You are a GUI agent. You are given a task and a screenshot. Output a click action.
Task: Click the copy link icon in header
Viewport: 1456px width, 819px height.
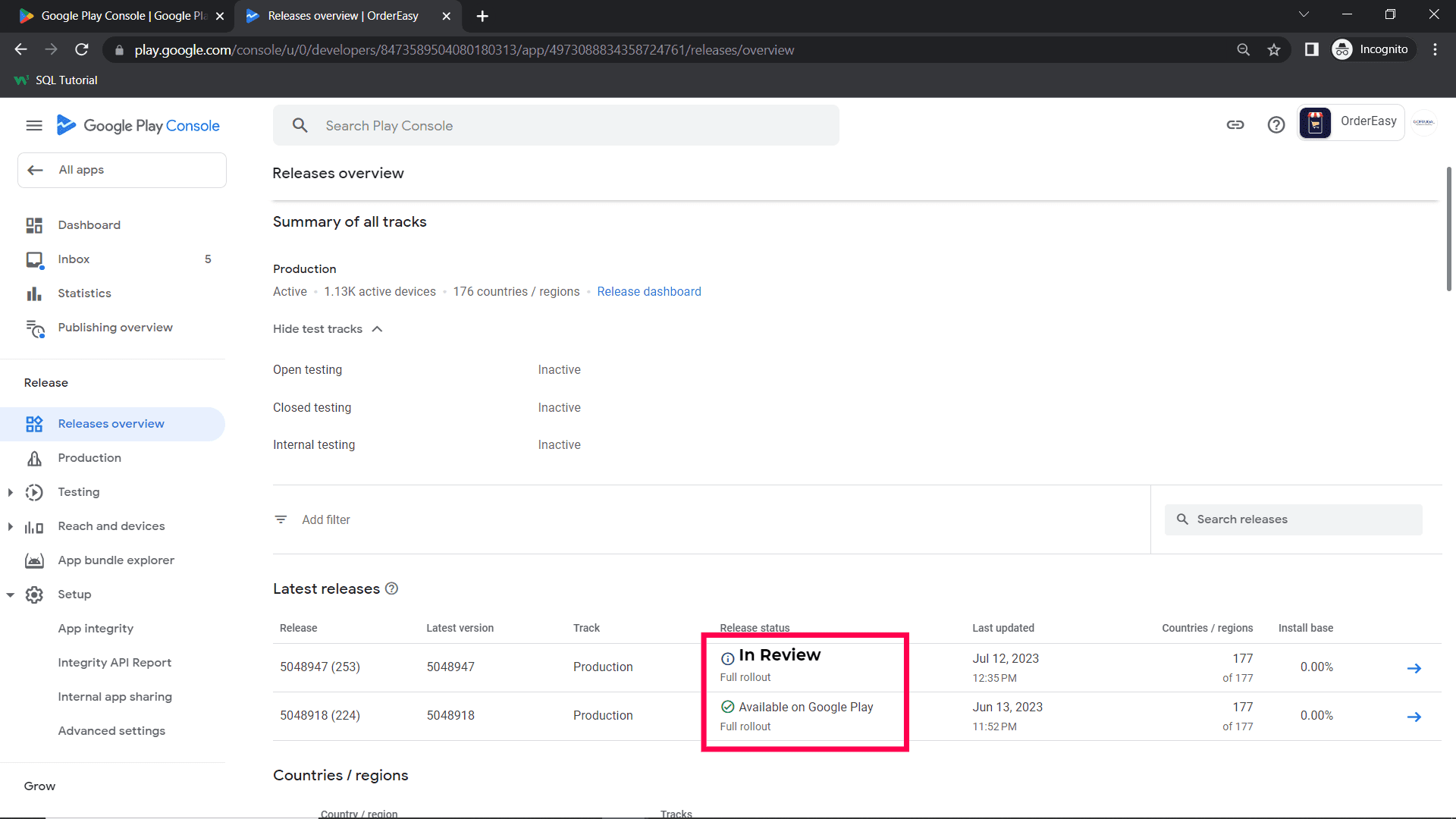1235,125
